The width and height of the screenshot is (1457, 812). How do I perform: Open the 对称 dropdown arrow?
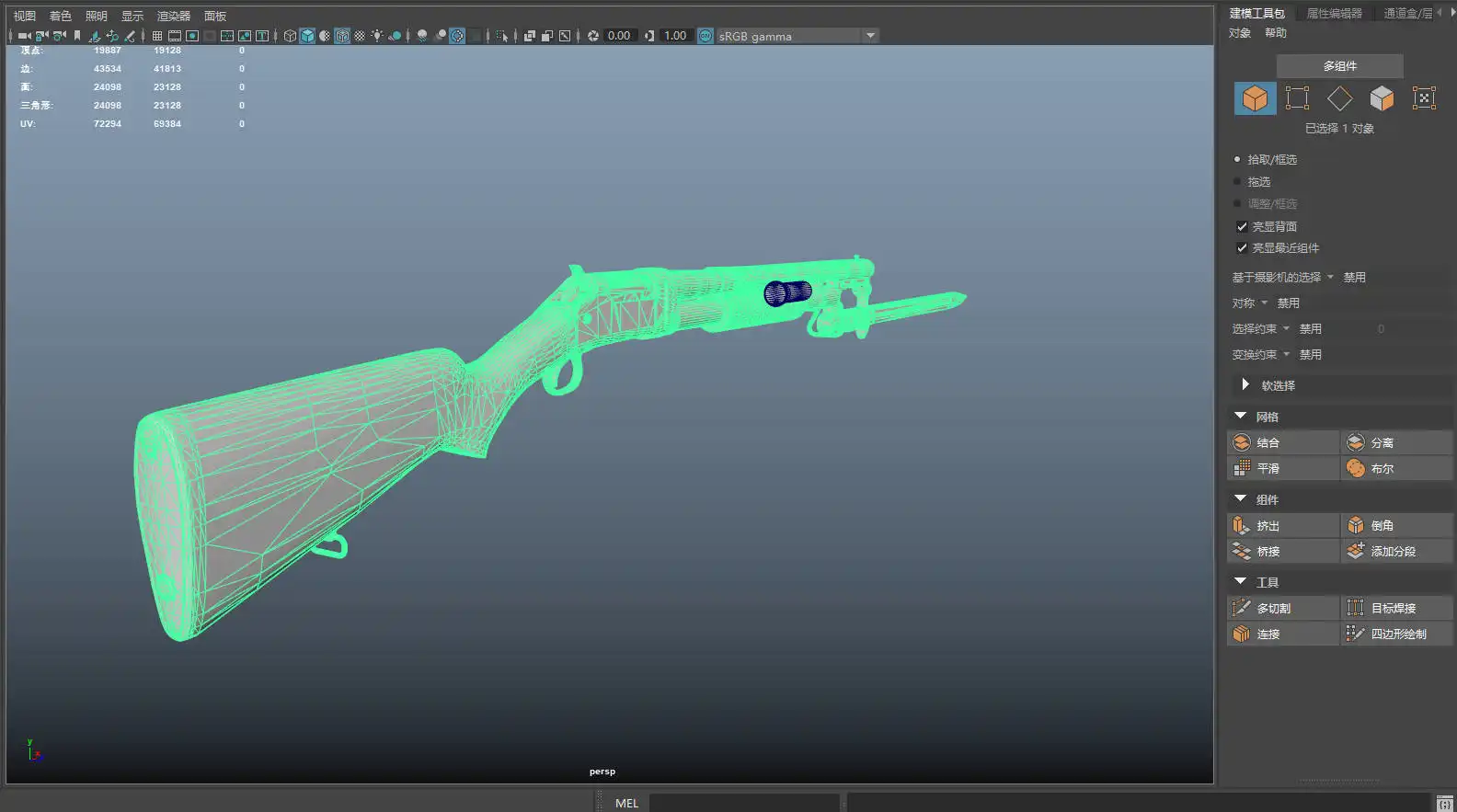[x=1264, y=303]
